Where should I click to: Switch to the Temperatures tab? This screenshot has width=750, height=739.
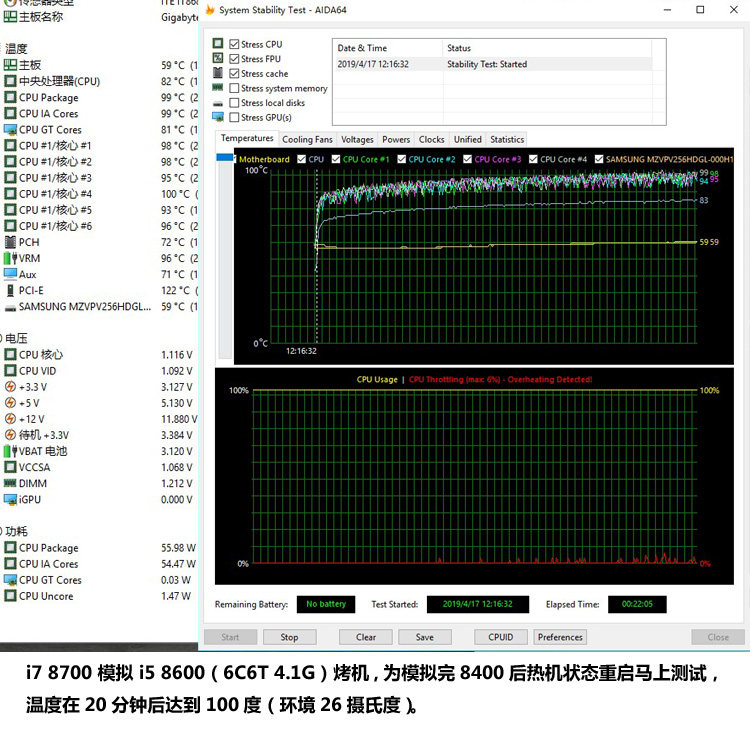coord(247,138)
